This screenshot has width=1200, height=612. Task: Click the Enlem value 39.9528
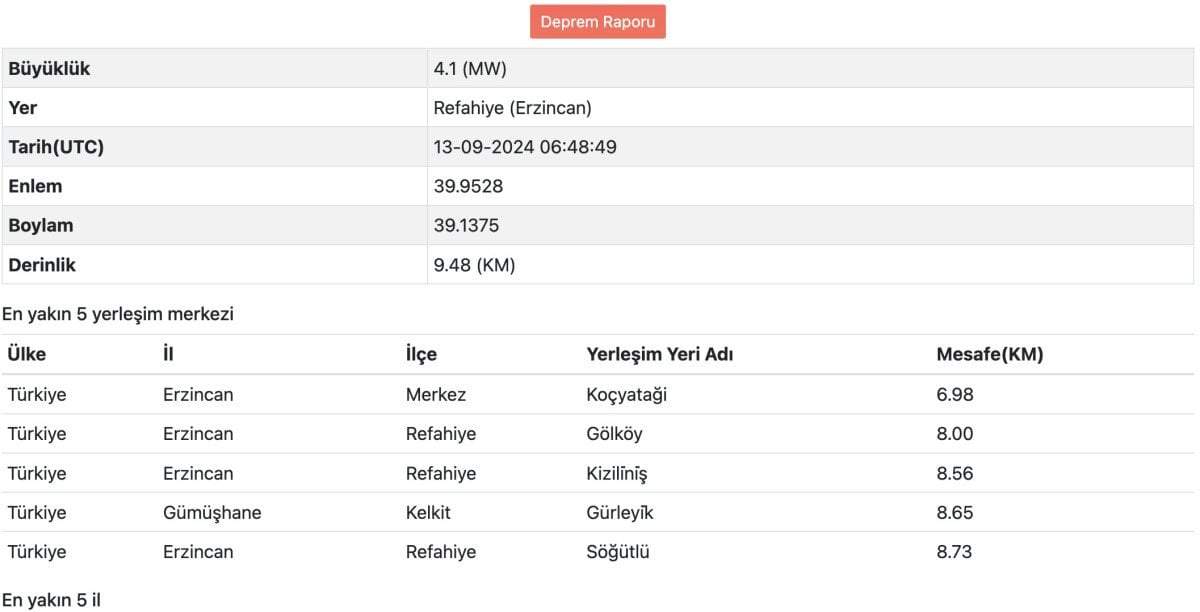[467, 186]
